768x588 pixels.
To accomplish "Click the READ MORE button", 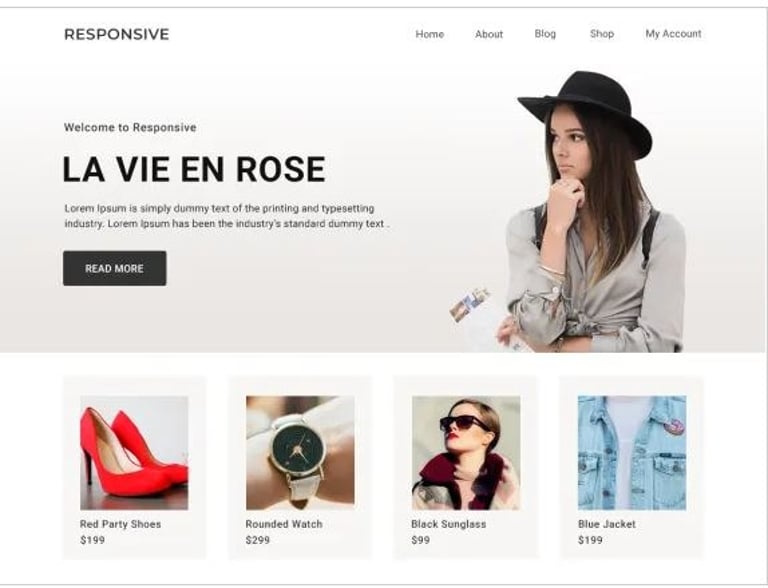I will coord(115,269).
